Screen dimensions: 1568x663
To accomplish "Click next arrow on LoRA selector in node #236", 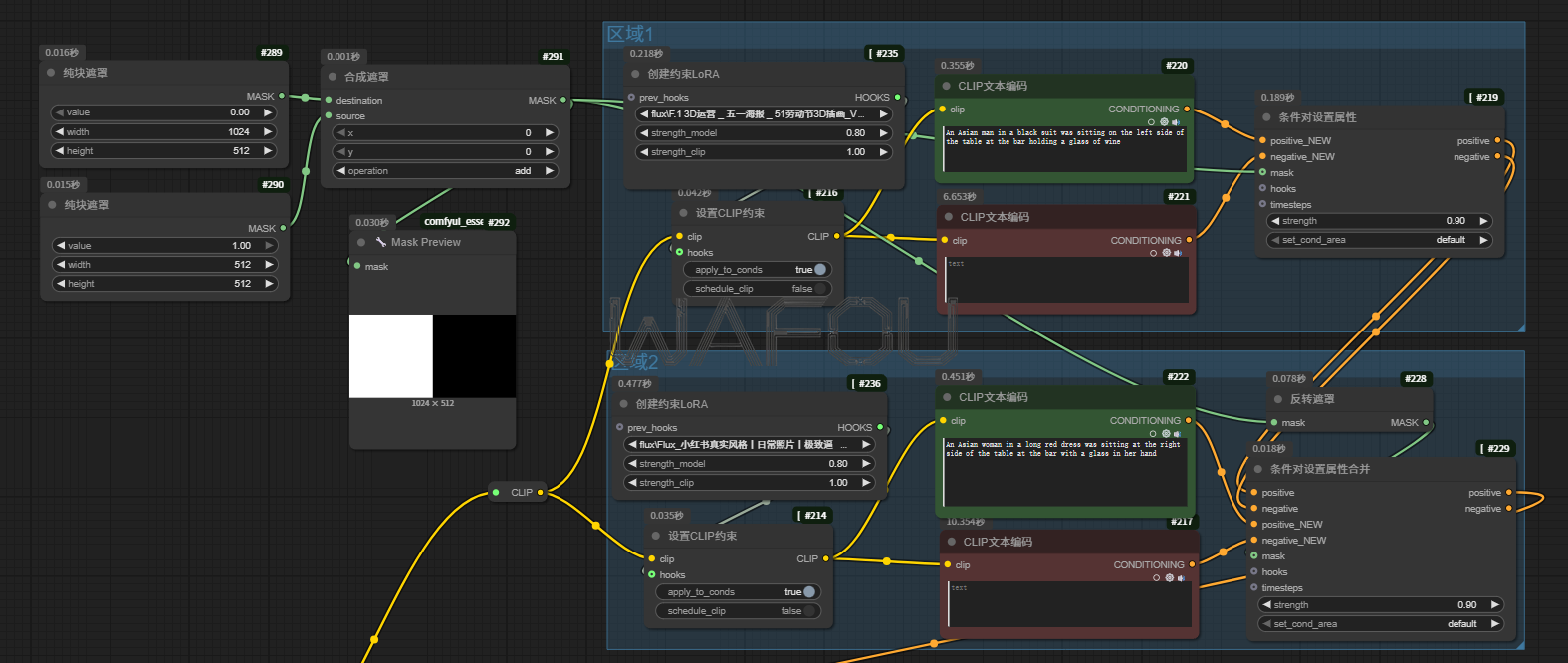I will pos(866,445).
